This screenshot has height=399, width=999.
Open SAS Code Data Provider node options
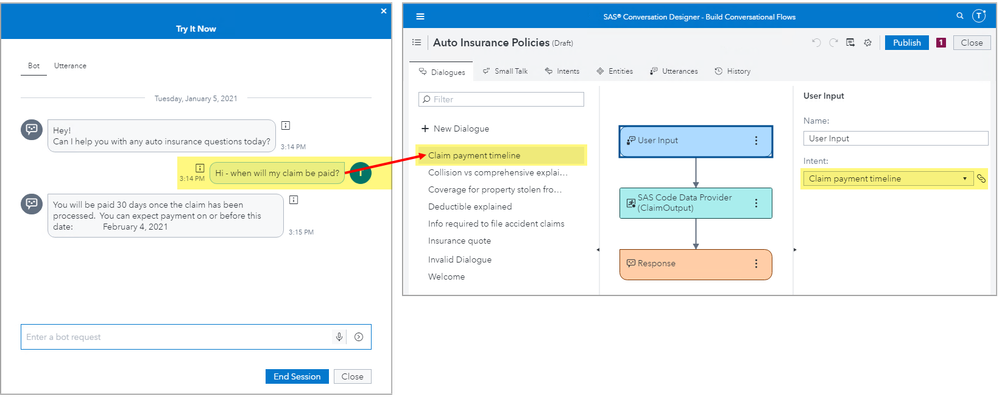coord(756,203)
